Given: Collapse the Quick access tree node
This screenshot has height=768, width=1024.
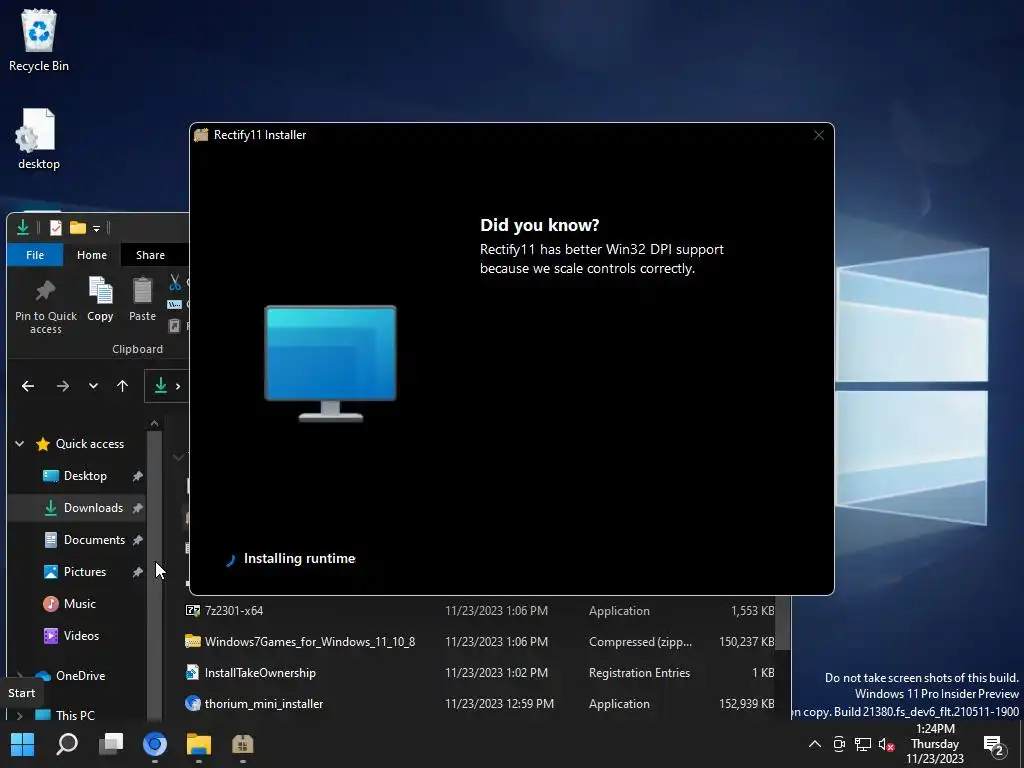Looking at the screenshot, I should click(x=20, y=443).
